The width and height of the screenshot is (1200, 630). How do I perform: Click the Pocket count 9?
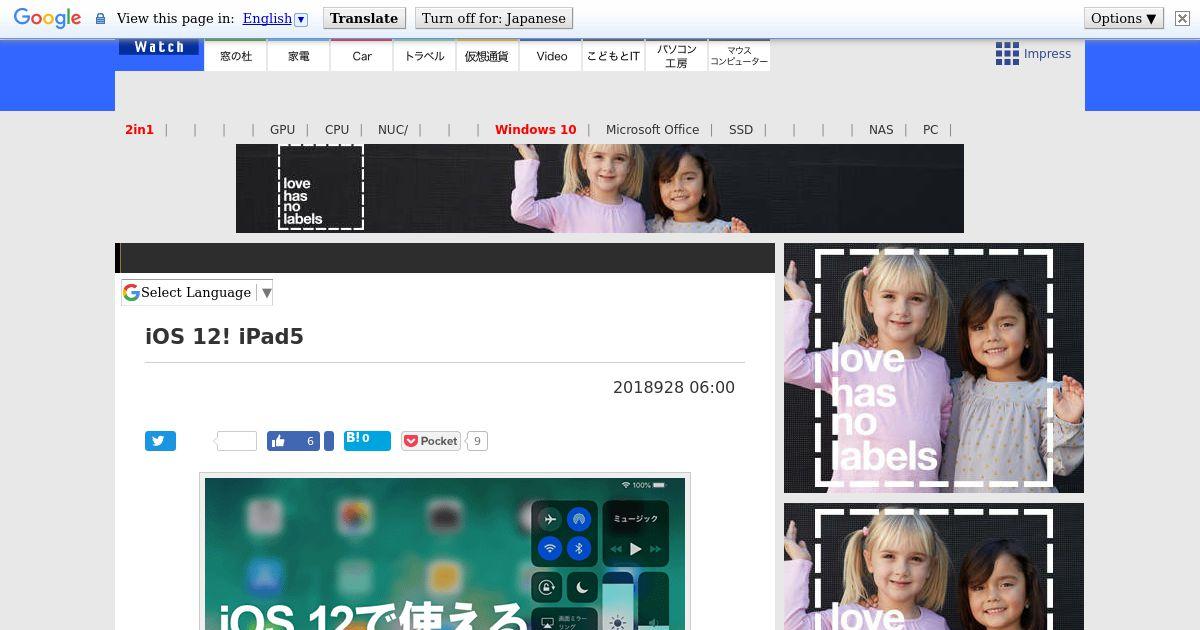point(477,441)
